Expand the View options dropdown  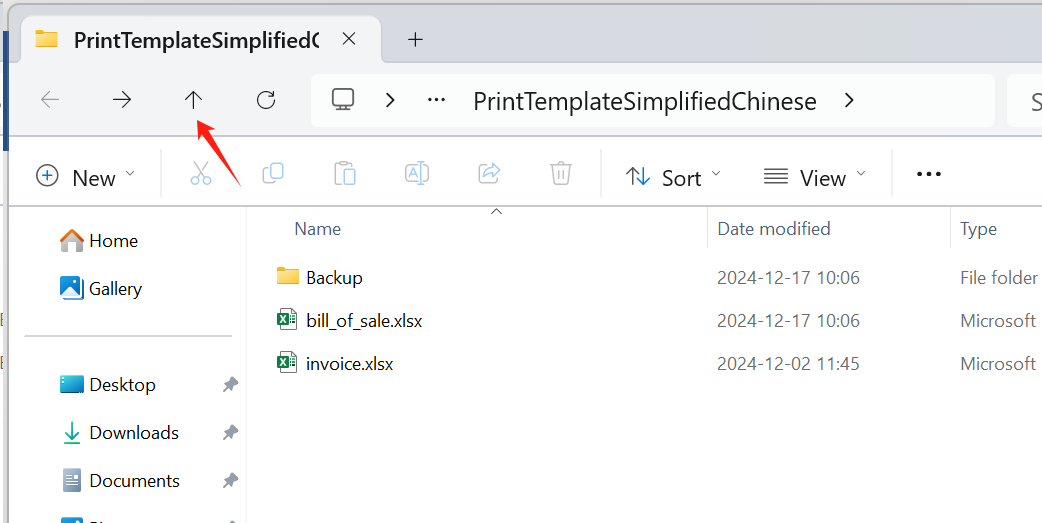[x=814, y=177]
